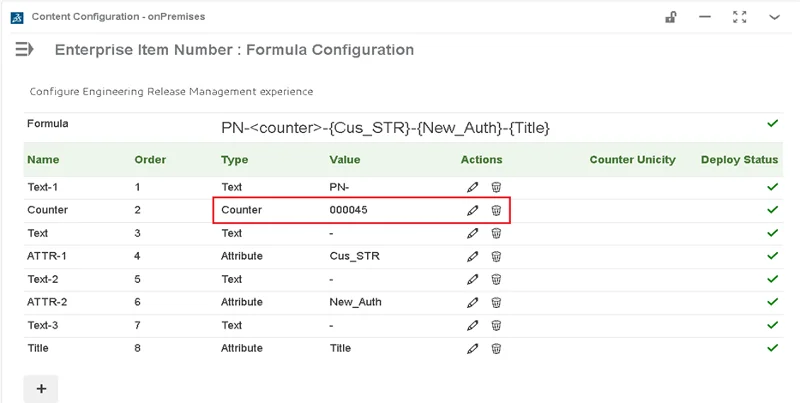Delete the ATTR-2 New_Auth row
This screenshot has height=403, width=800.
496,302
